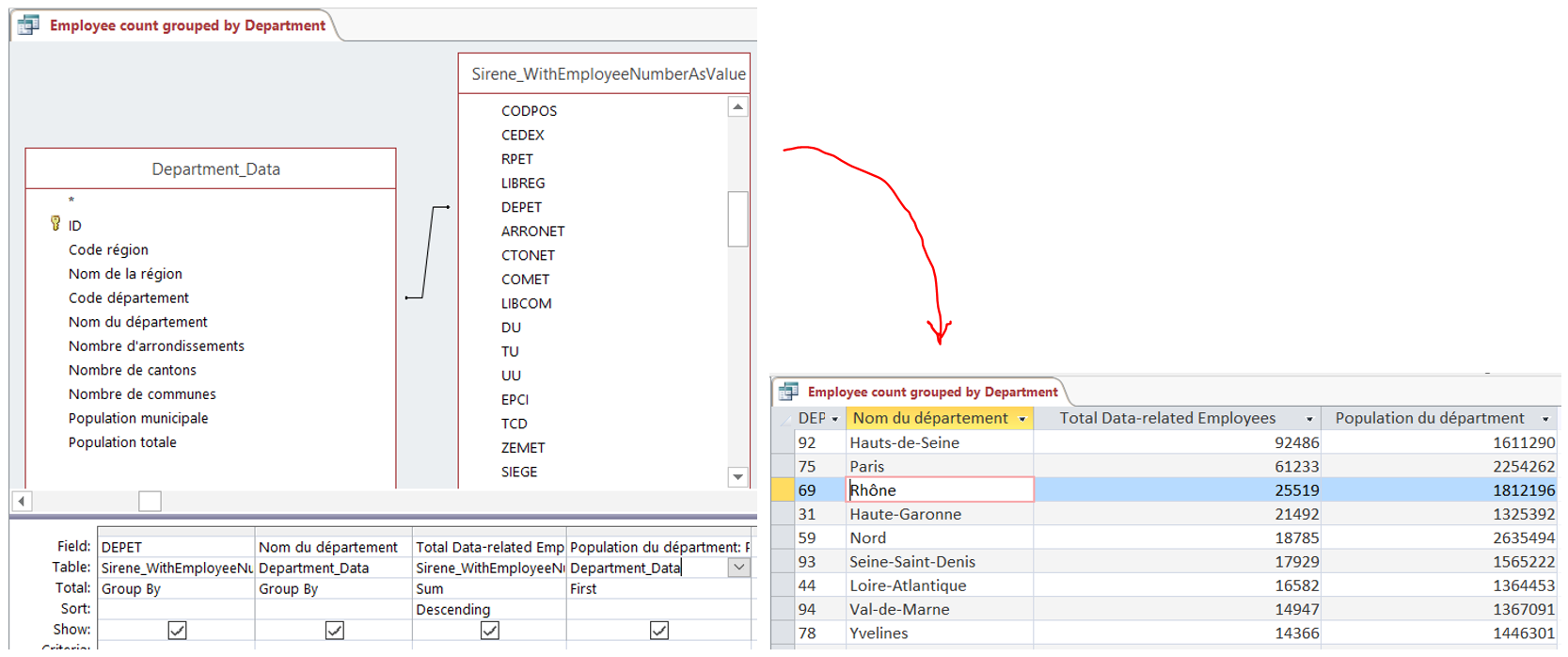
Task: Select the DEPET field in the Sirene table
Action: tap(521, 207)
